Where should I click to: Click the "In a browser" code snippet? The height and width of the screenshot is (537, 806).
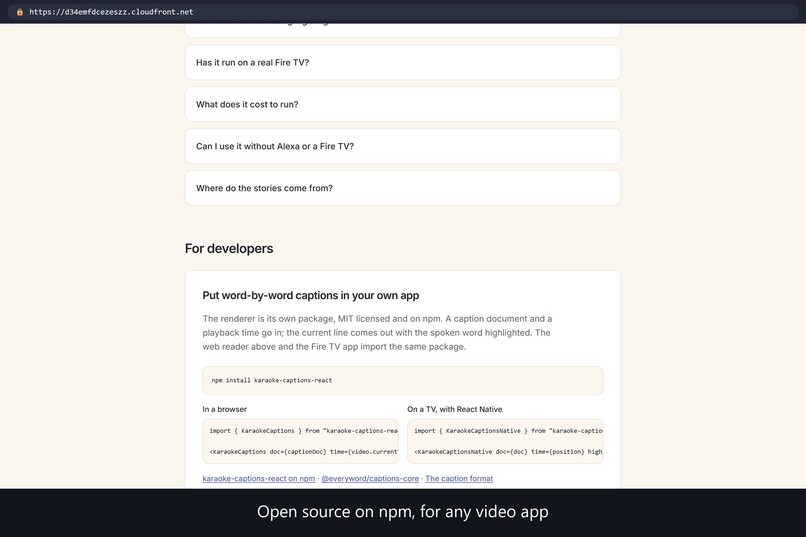coord(300,441)
